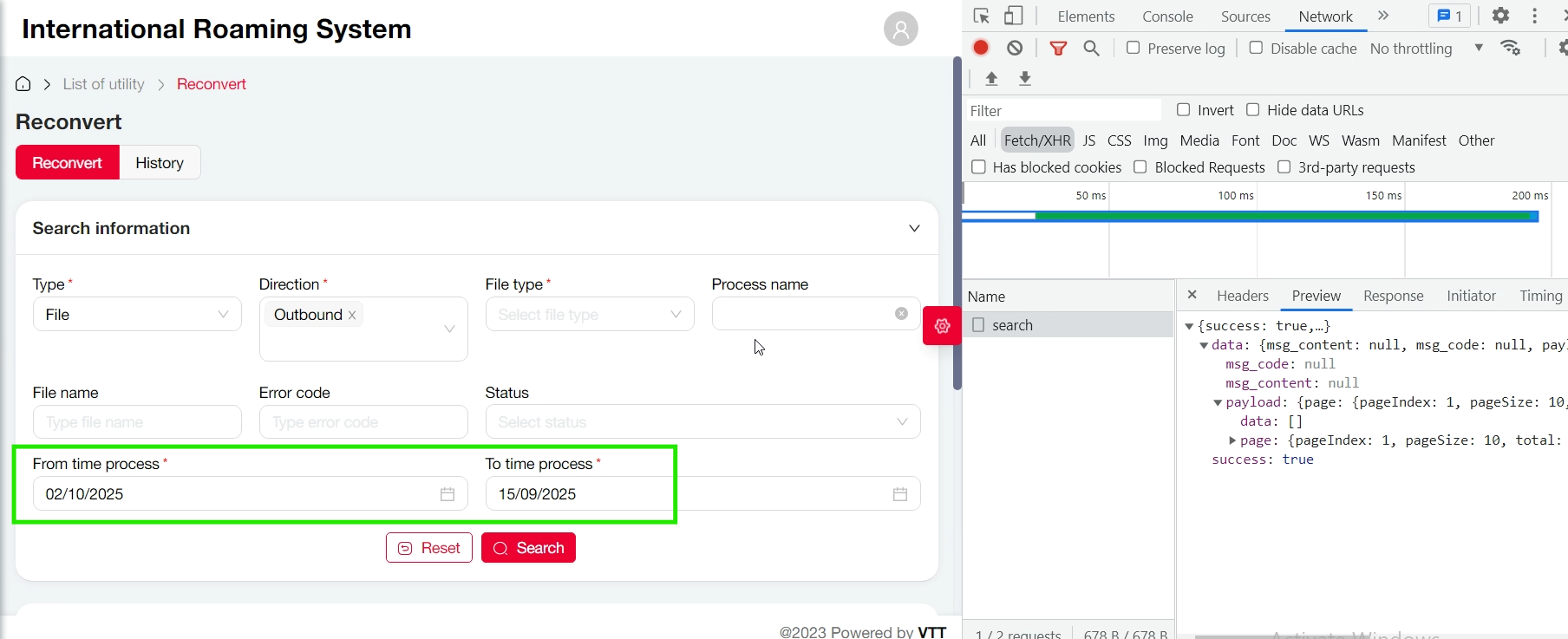Click the red floating settings gear
Screen dimensions: 1568x639
pos(942,326)
